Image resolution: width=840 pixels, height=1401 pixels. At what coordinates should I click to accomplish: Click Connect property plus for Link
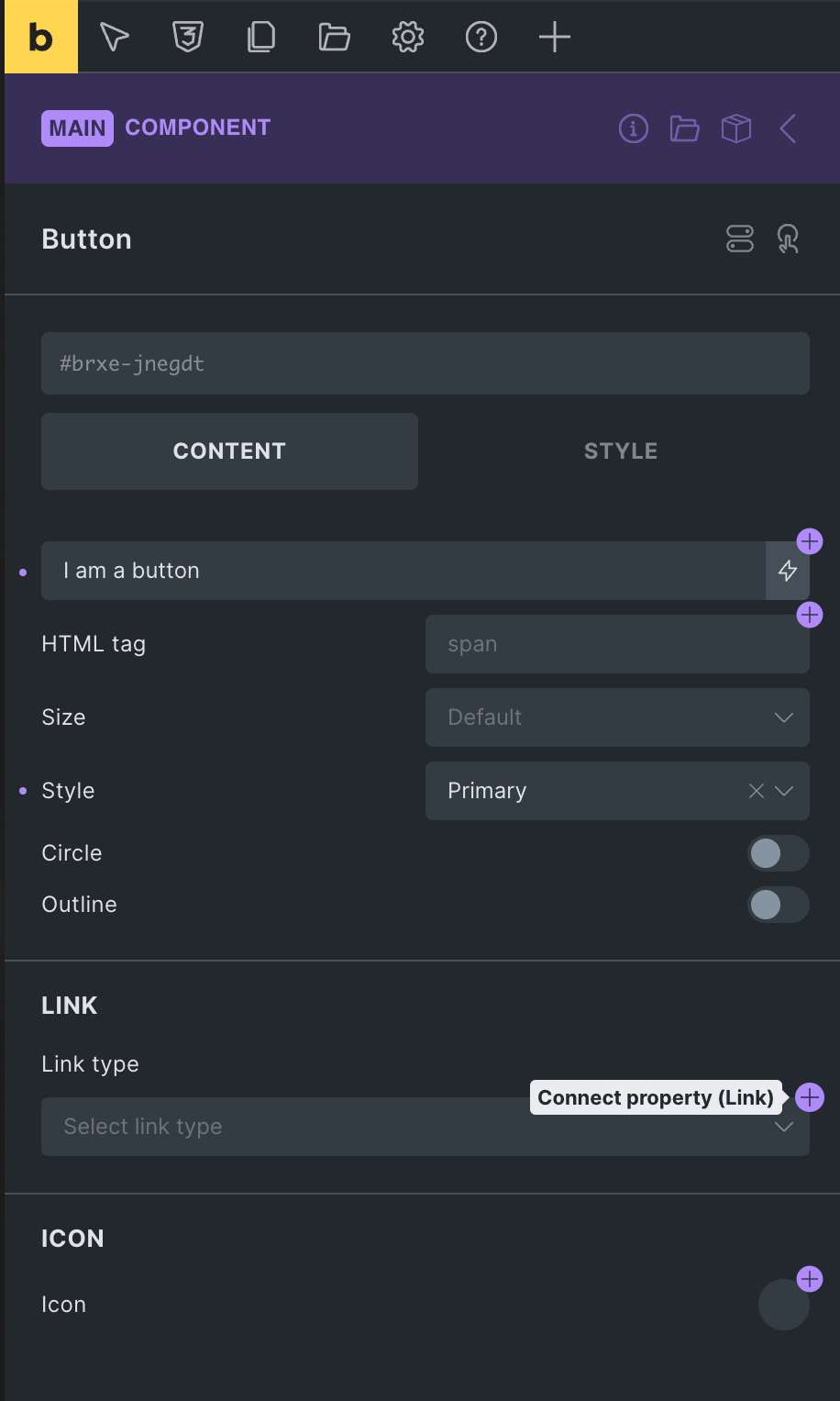(x=810, y=1097)
